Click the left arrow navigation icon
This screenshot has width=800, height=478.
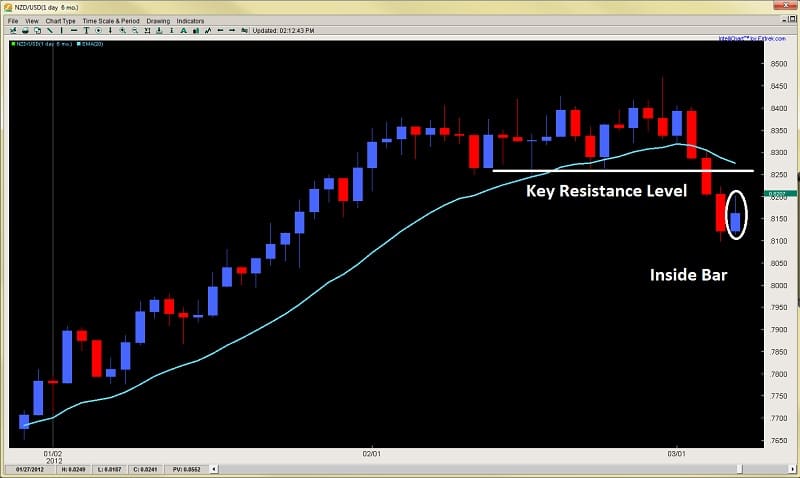[x=220, y=31]
